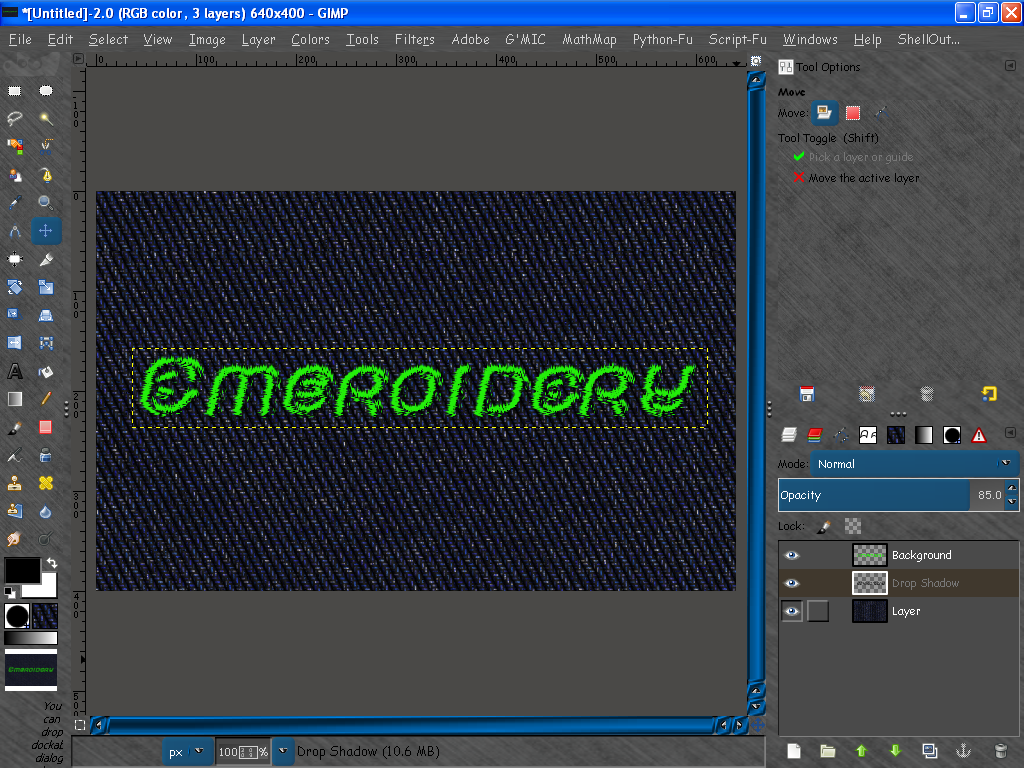Image resolution: width=1024 pixels, height=768 pixels.
Task: Delete layer using the trash icon
Action: (x=1000, y=750)
